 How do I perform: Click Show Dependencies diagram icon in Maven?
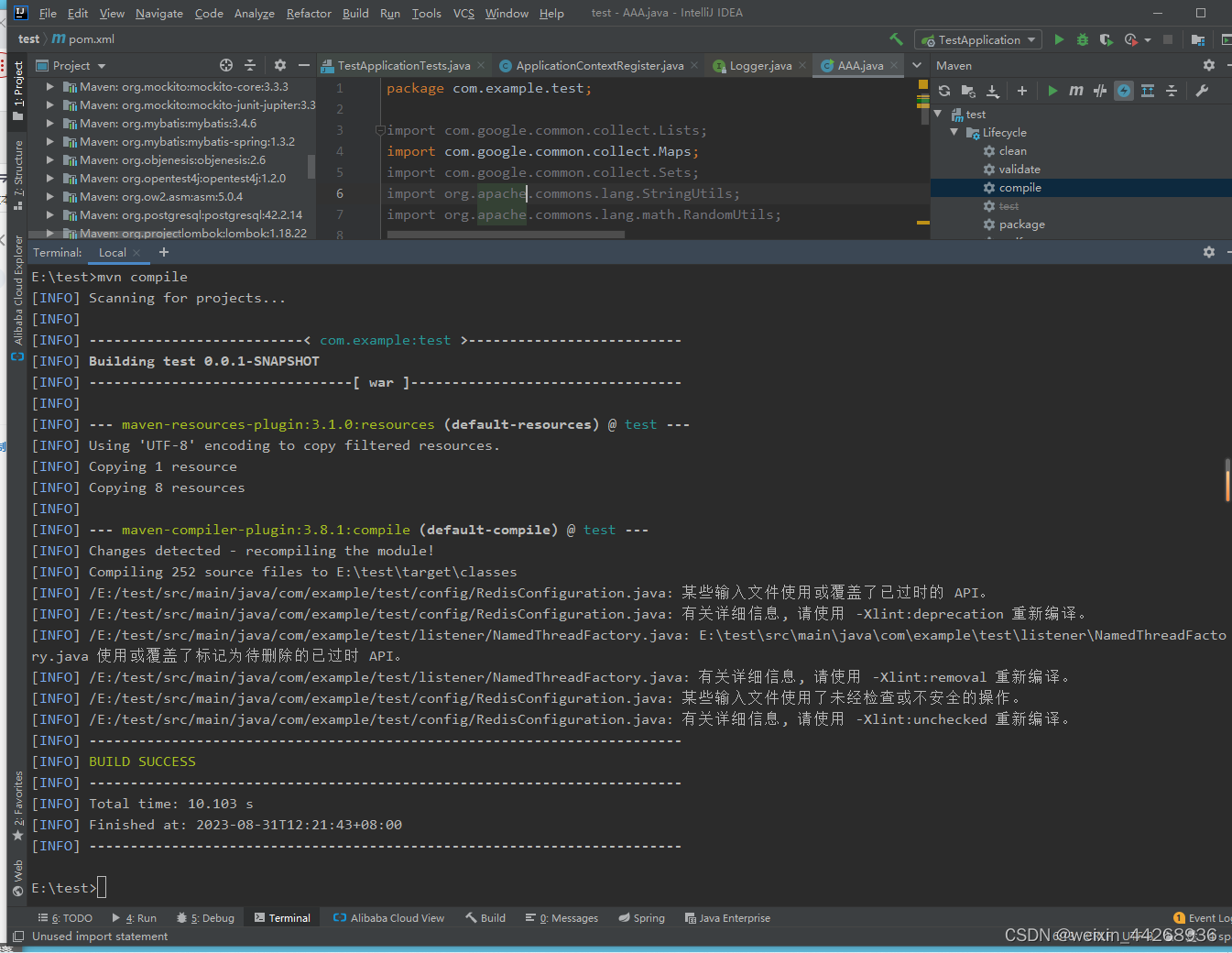pos(1148,91)
